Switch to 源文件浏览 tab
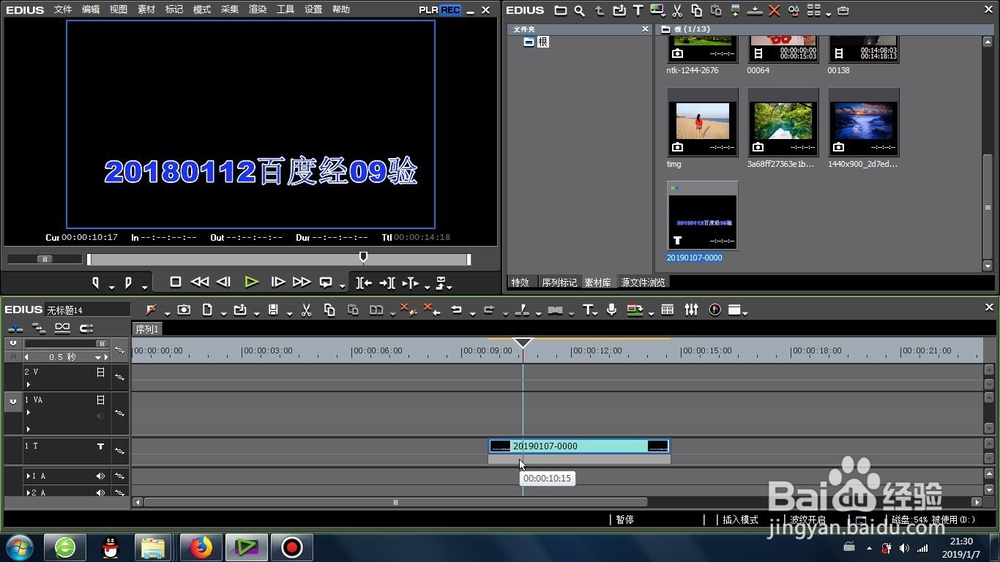Image resolution: width=1000 pixels, height=562 pixels. click(x=643, y=283)
